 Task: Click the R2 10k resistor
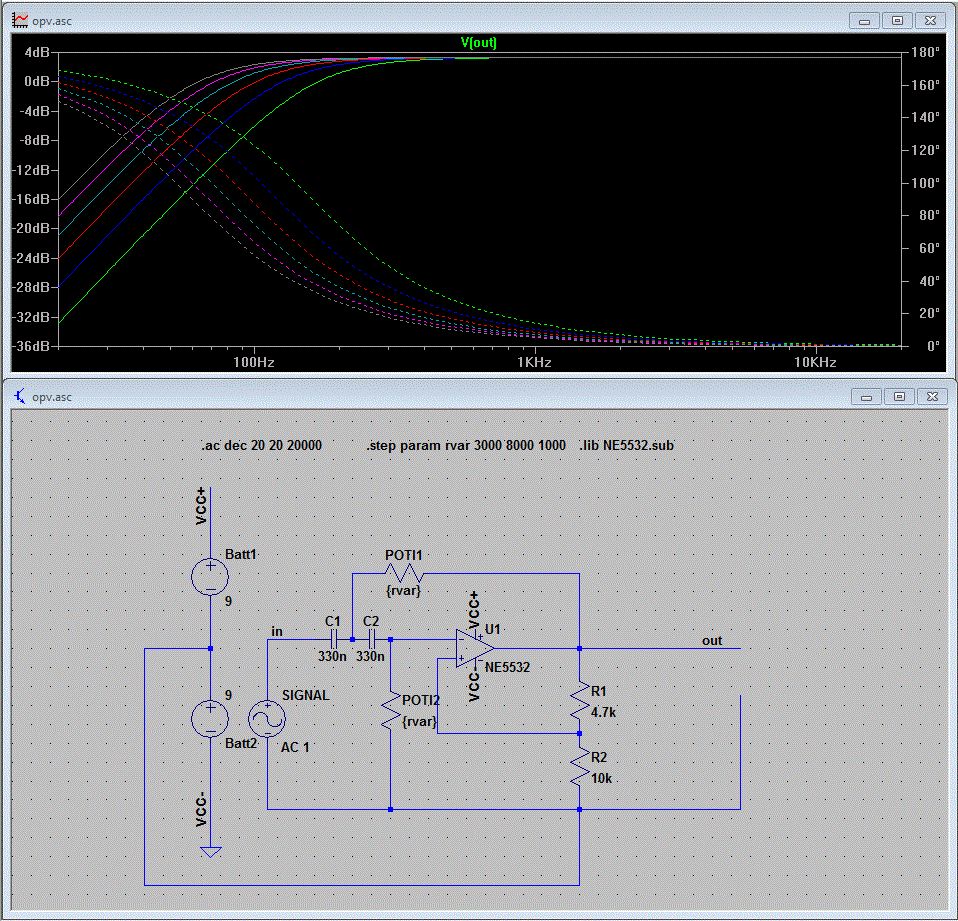(x=580, y=768)
